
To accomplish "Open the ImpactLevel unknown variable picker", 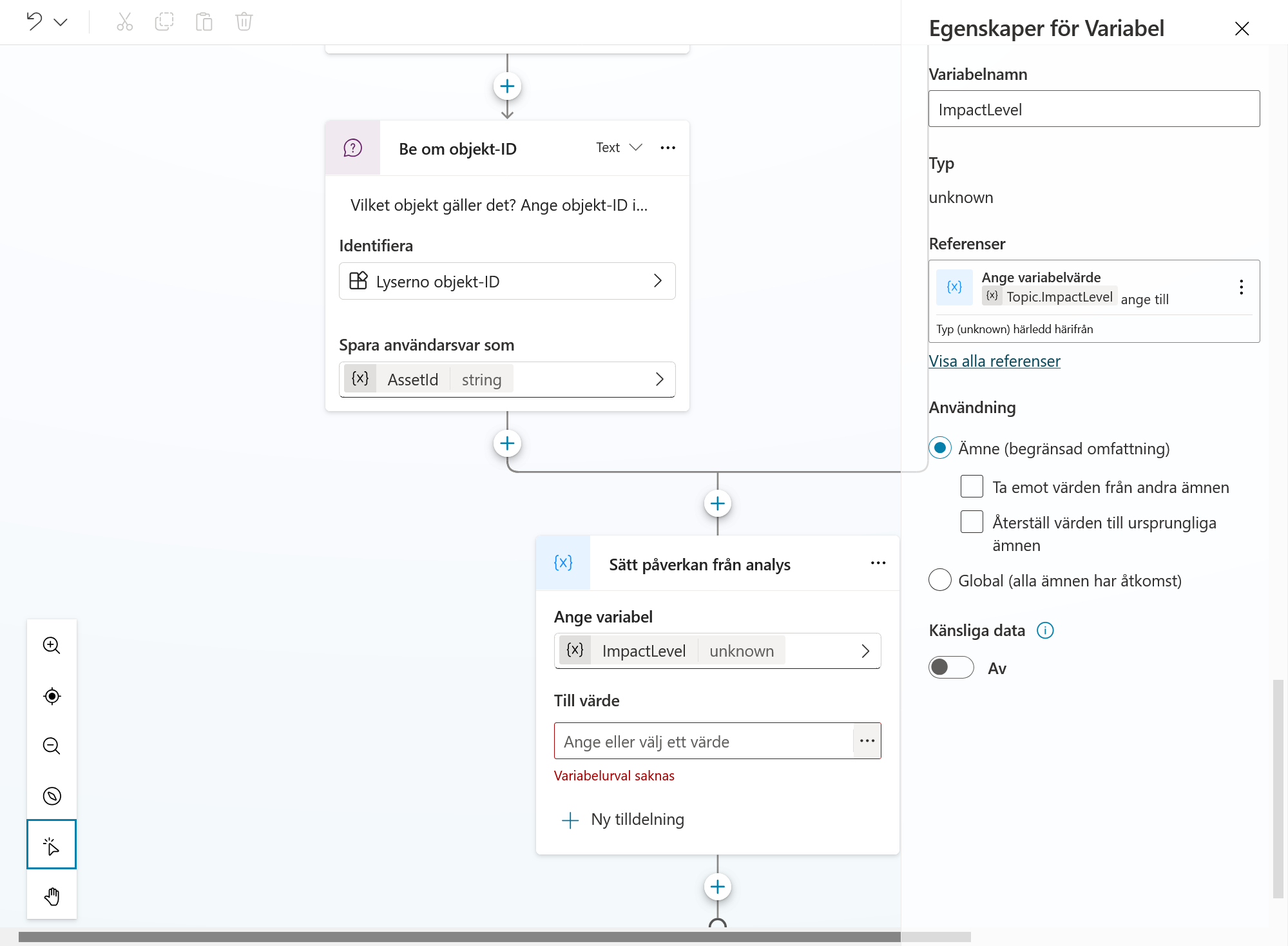I will 717,651.
